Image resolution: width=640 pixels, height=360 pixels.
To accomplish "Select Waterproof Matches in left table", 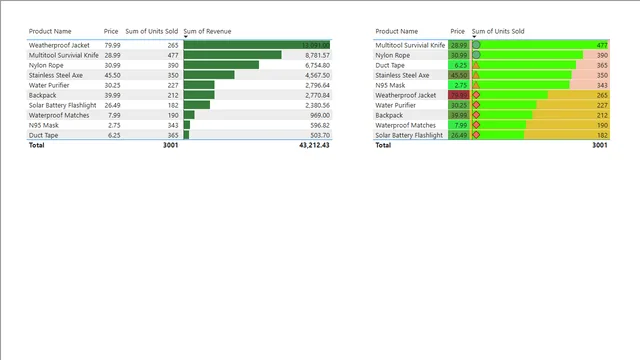I will click(x=59, y=115).
